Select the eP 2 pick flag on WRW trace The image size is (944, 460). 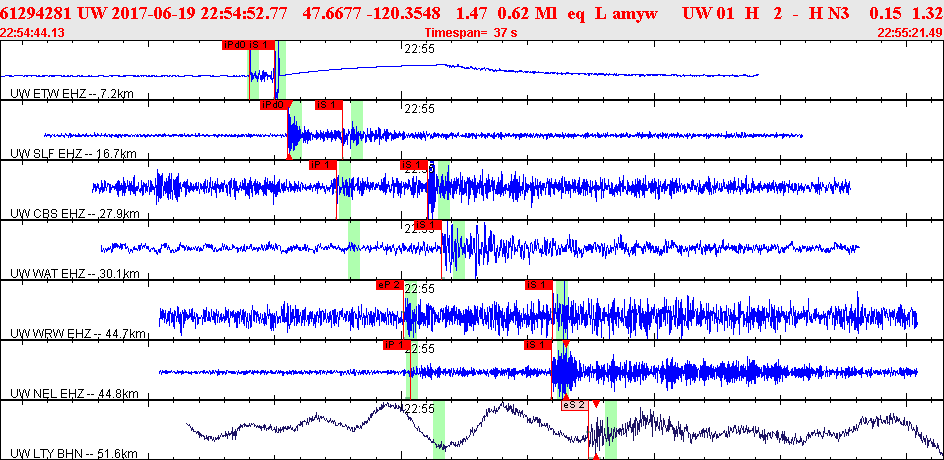point(389,285)
